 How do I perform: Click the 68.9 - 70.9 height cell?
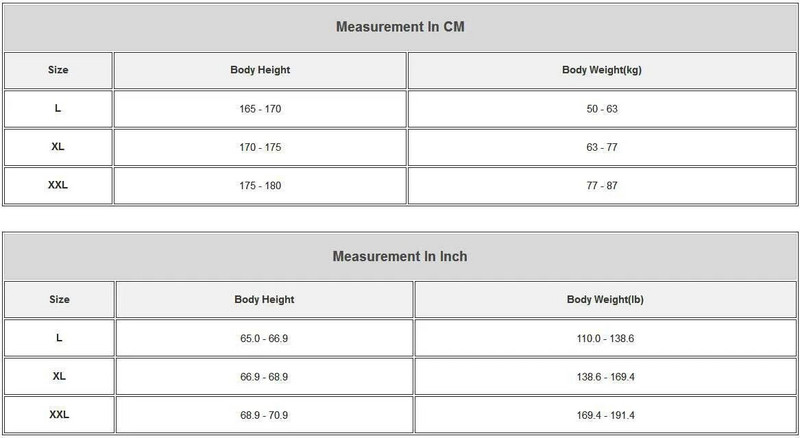coord(264,415)
